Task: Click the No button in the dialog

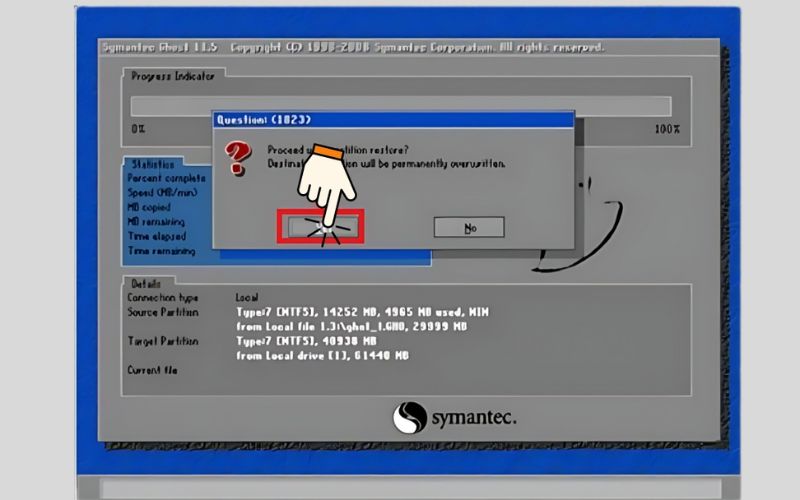Action: (x=469, y=228)
